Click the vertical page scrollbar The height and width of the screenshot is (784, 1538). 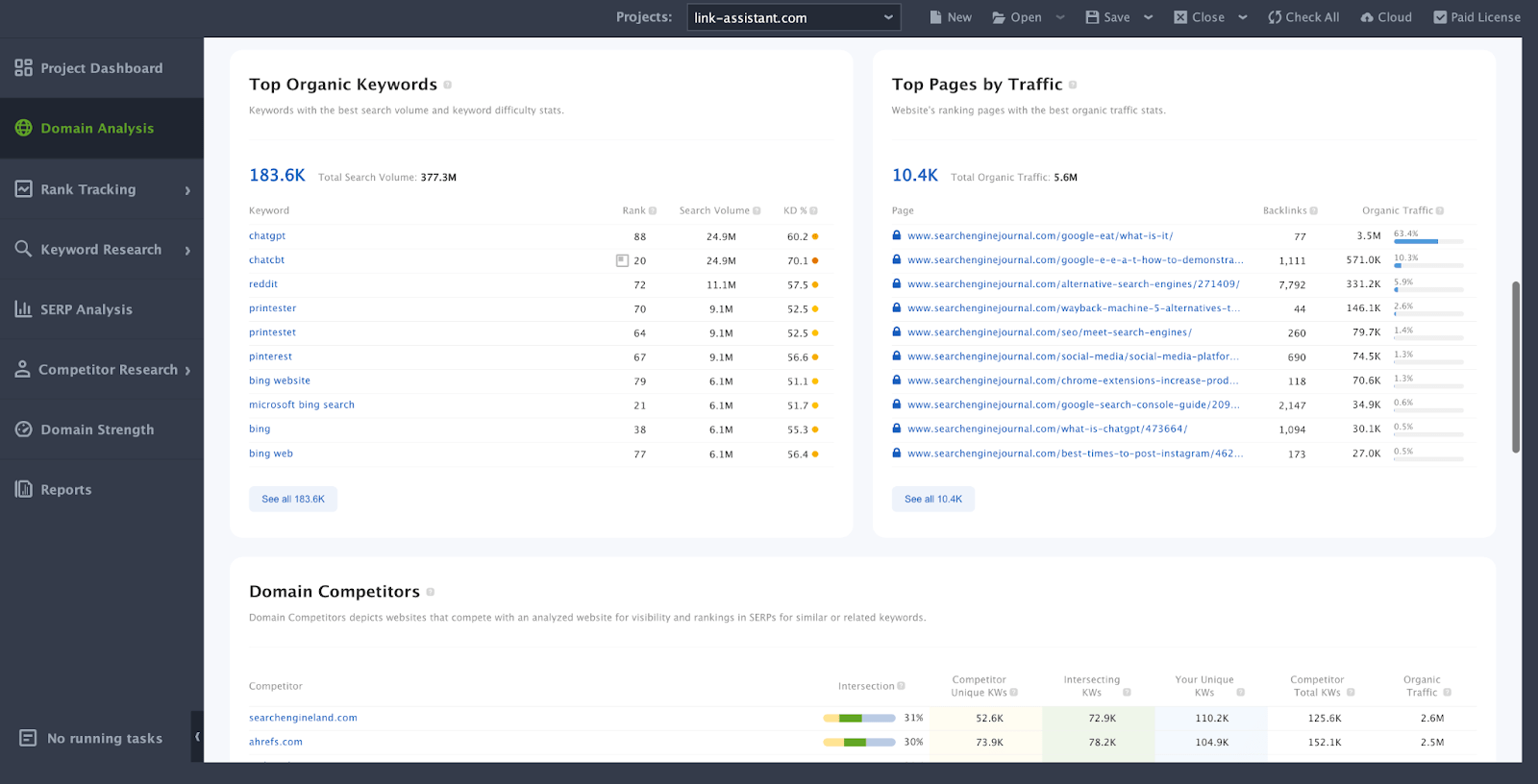1516,365
